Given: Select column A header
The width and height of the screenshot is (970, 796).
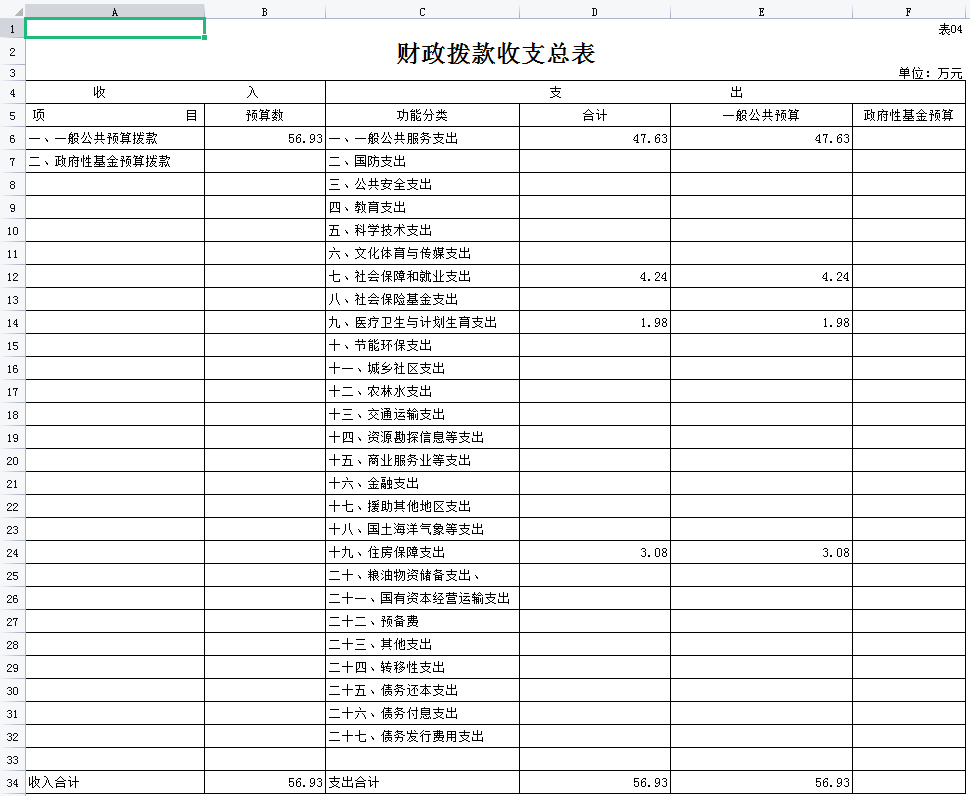Looking at the screenshot, I should click(115, 12).
